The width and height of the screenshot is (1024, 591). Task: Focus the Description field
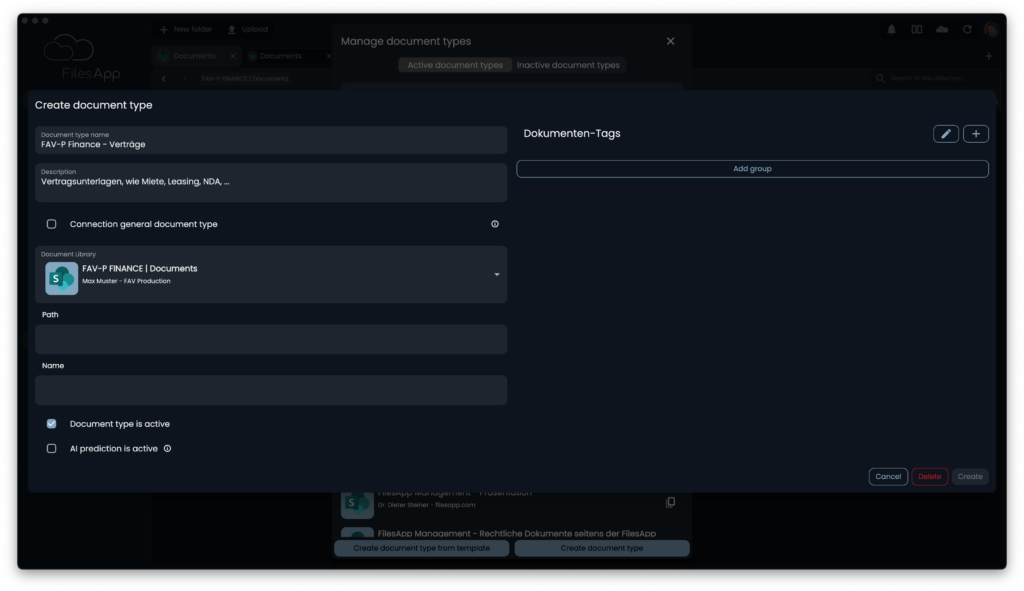tap(271, 183)
